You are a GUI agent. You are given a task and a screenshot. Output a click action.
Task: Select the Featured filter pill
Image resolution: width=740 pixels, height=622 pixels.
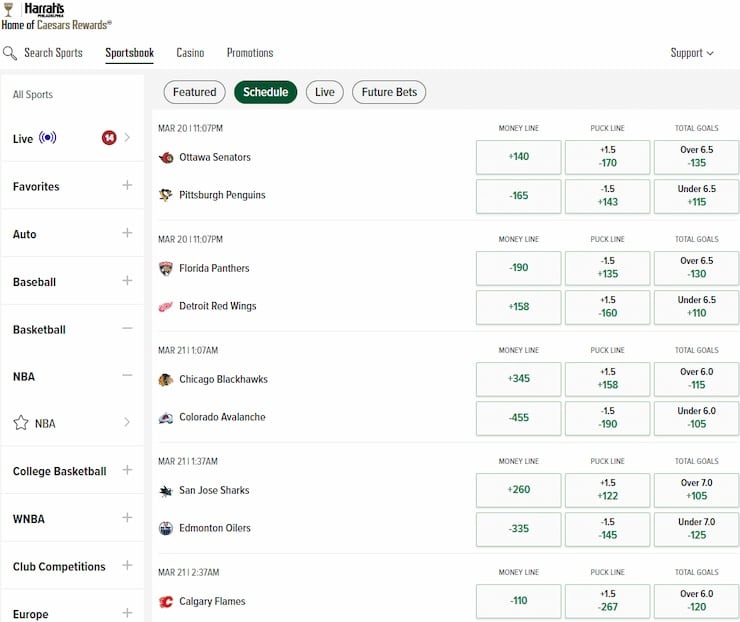tap(194, 92)
